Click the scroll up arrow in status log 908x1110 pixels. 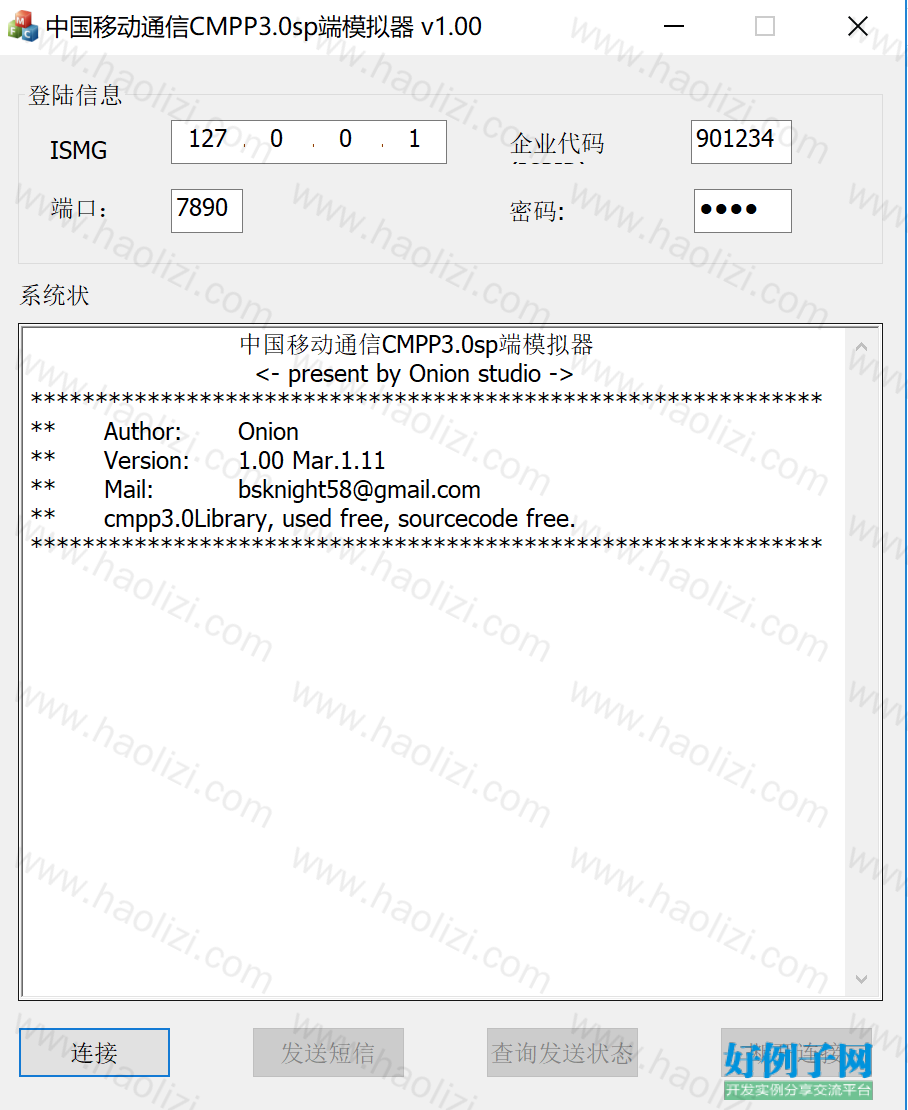coord(861,346)
